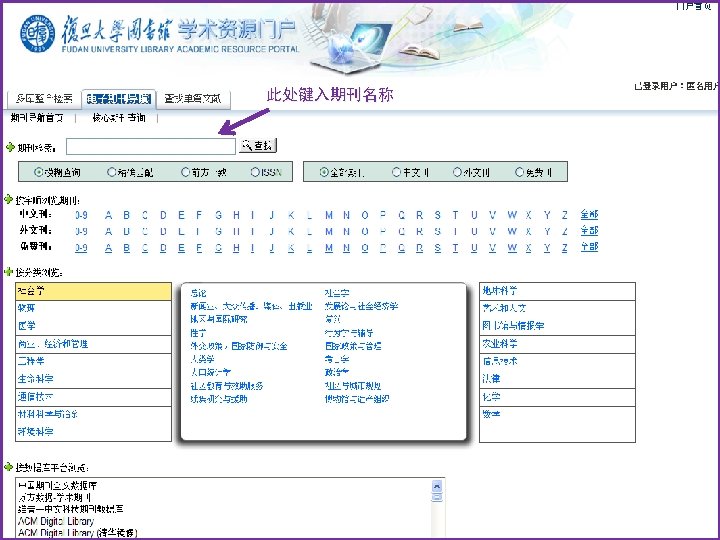Click the 总论 subcategory link
Viewport: 720px width, 540px height.
(198, 293)
